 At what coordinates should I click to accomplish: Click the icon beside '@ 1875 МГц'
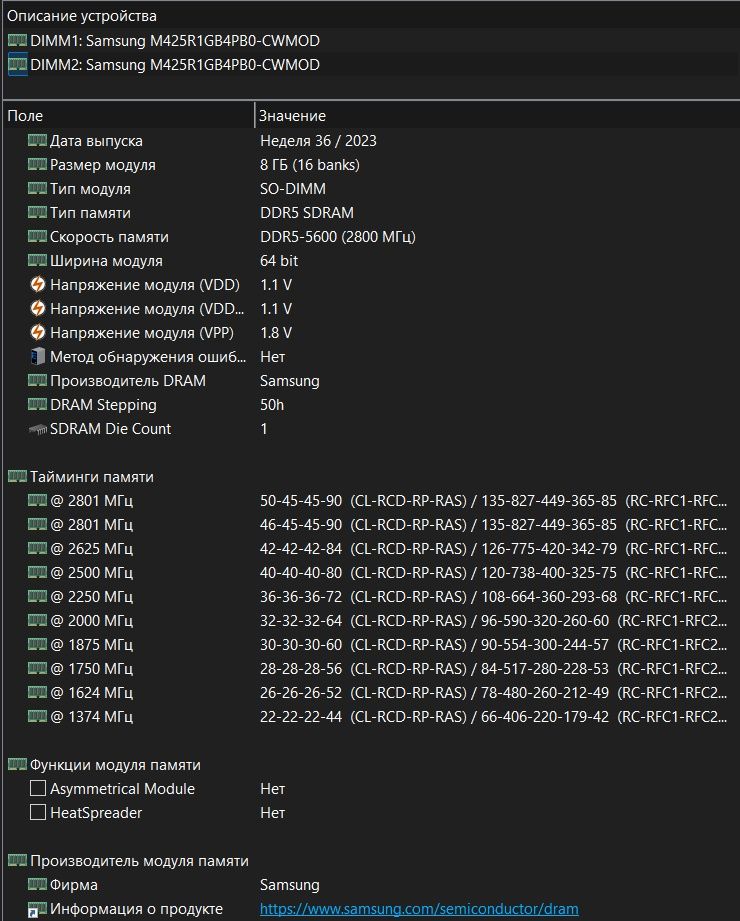(x=37, y=645)
